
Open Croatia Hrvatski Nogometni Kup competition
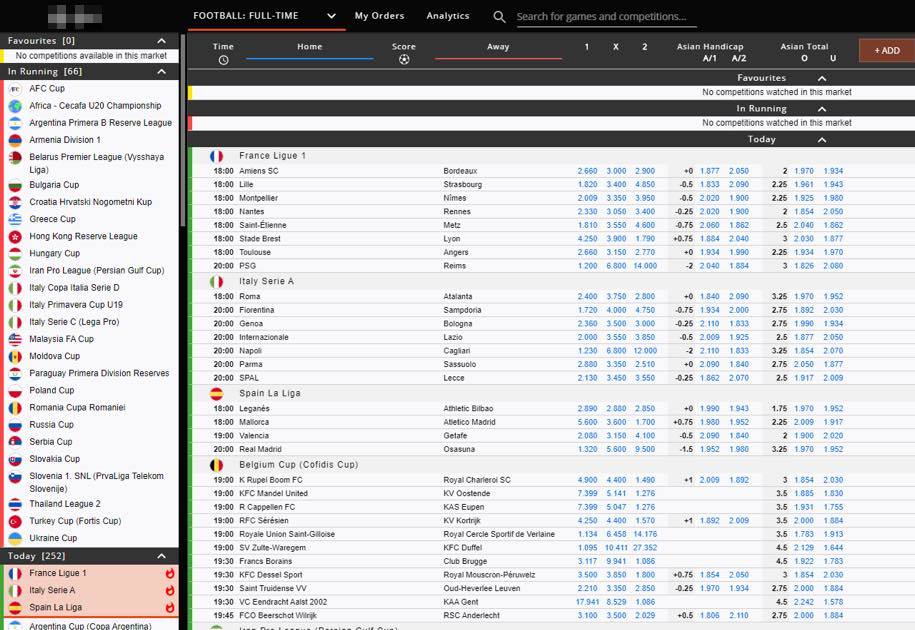click(x=90, y=202)
